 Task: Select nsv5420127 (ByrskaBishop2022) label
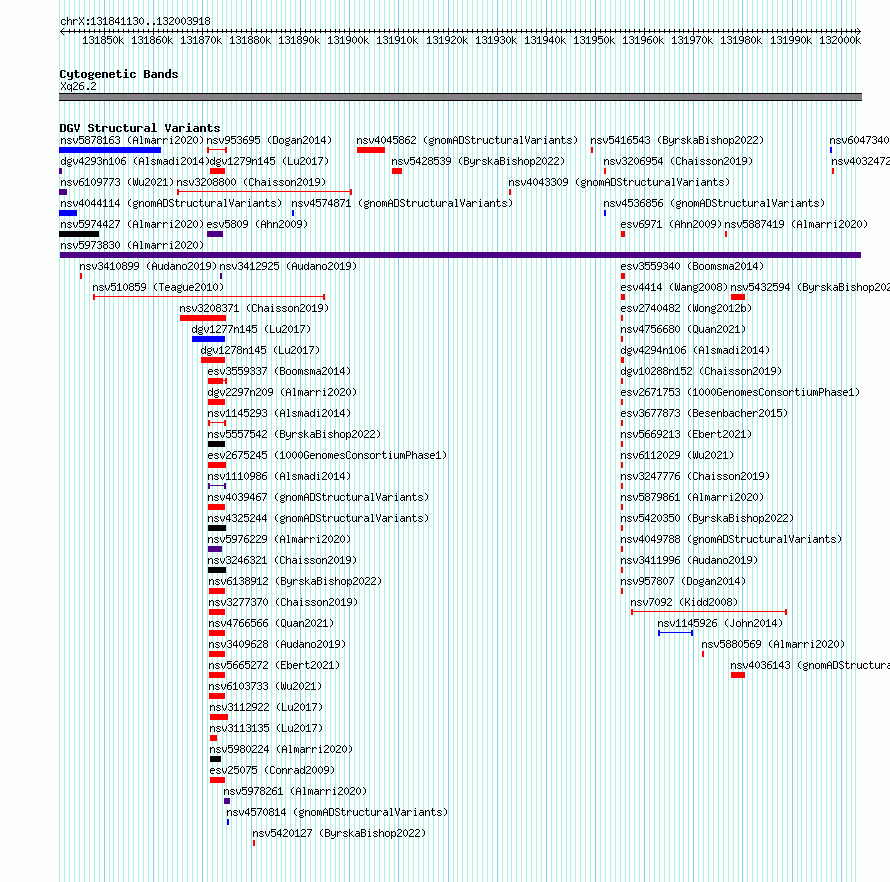339,833
